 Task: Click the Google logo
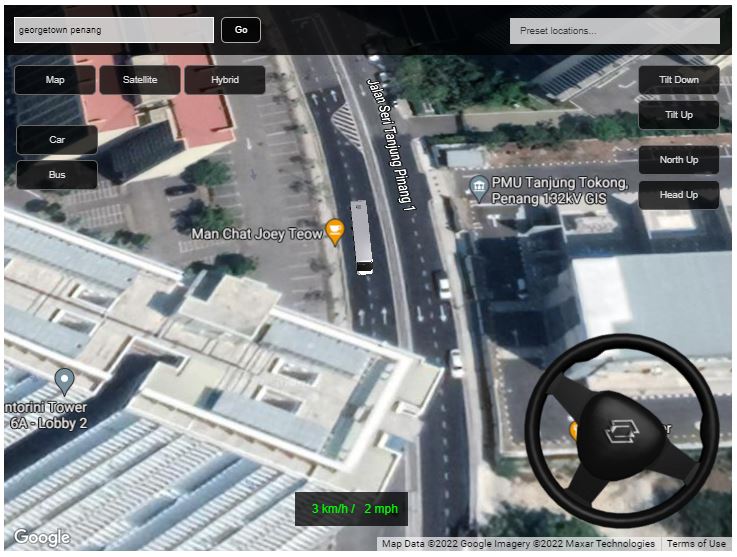coord(42,537)
